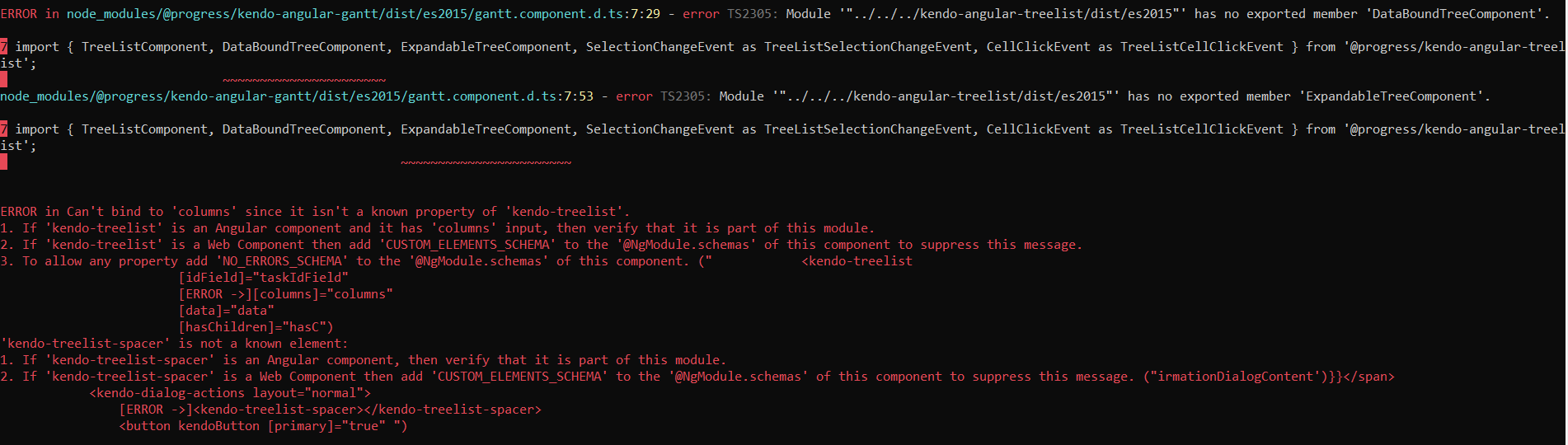Viewport: 1568px width, 445px height.
Task: Click the [data]="data" binding line
Action: coord(226,311)
